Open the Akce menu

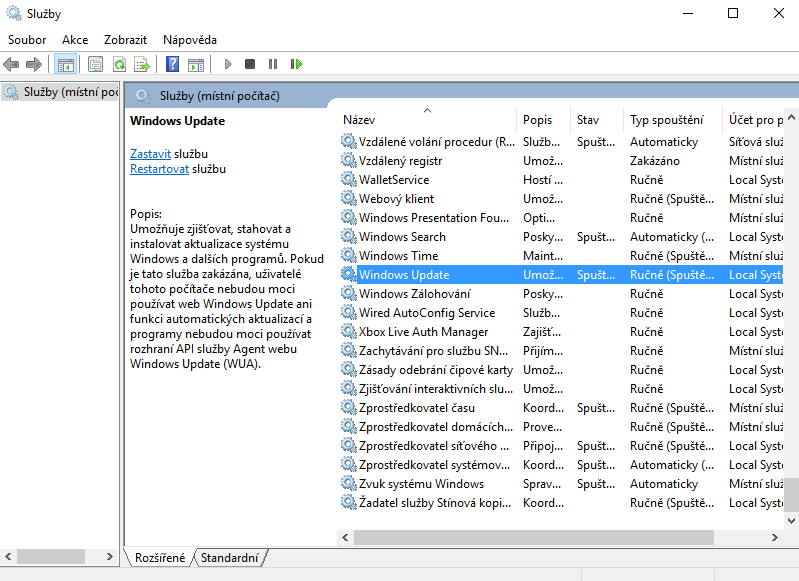click(75, 40)
